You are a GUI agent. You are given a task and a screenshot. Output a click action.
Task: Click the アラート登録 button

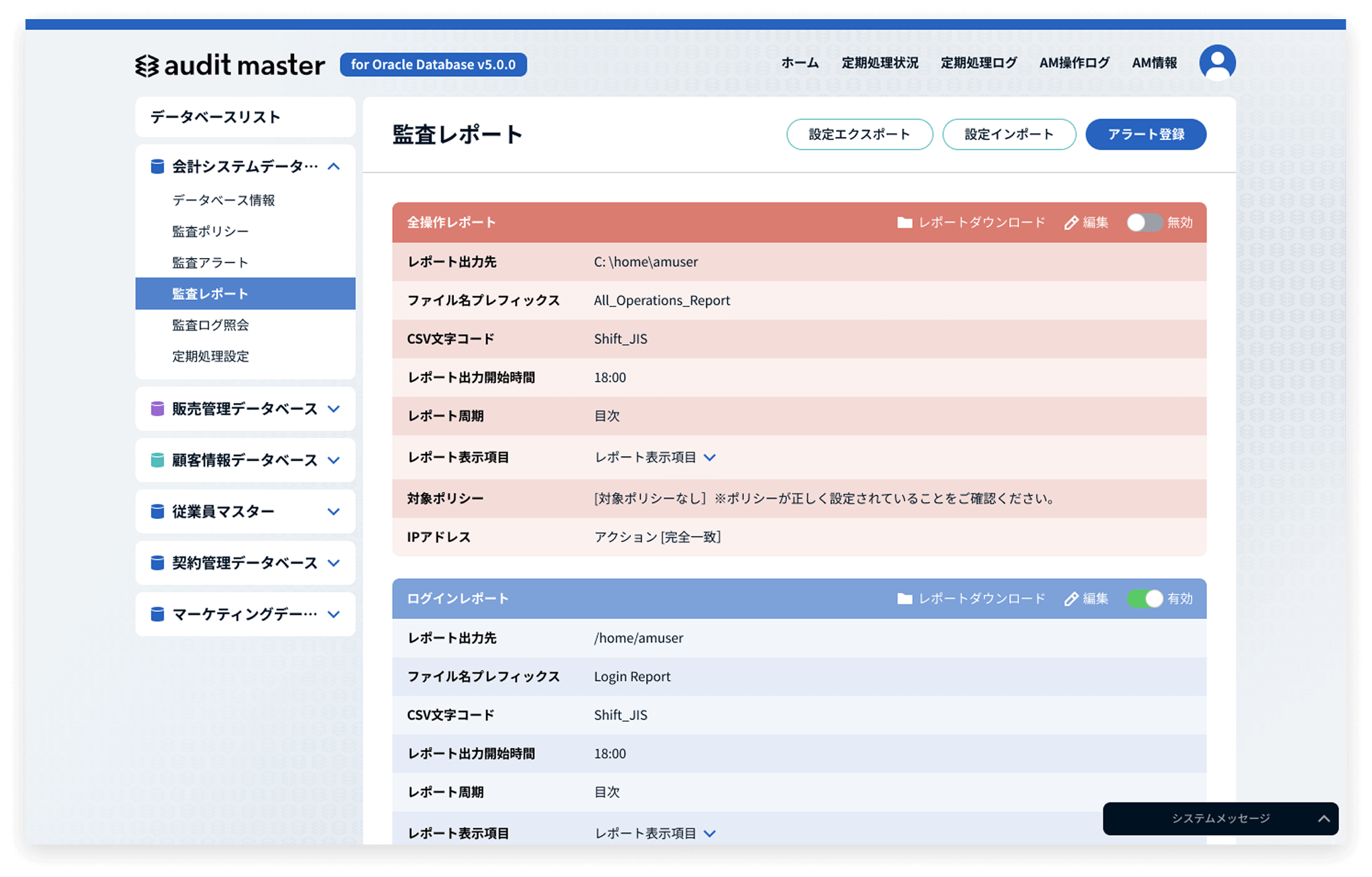[1145, 134]
